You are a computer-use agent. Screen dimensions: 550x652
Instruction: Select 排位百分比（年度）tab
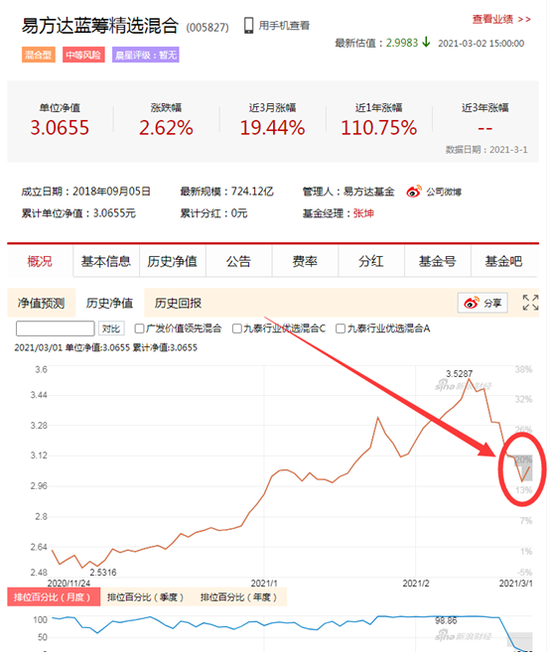click(239, 597)
